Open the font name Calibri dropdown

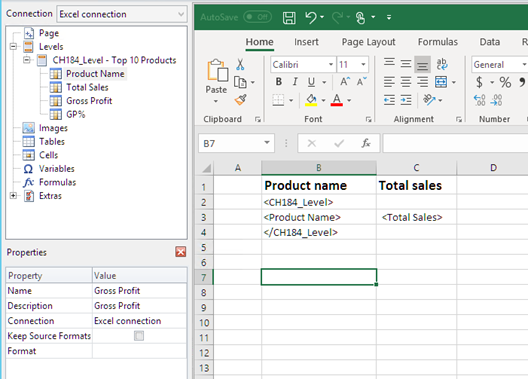pos(331,64)
